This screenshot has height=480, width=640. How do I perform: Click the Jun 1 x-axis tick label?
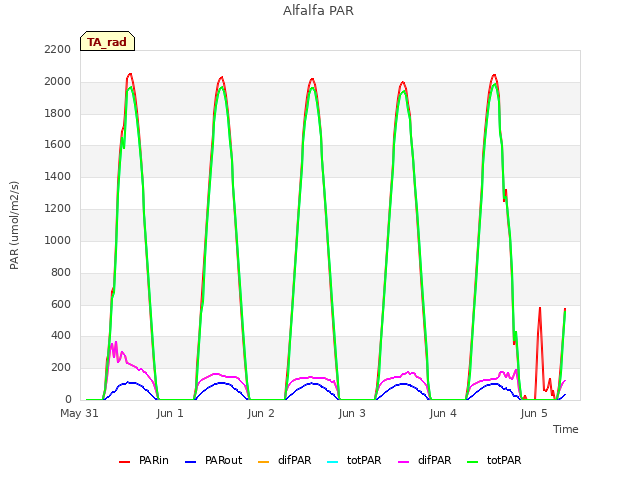coord(170,413)
